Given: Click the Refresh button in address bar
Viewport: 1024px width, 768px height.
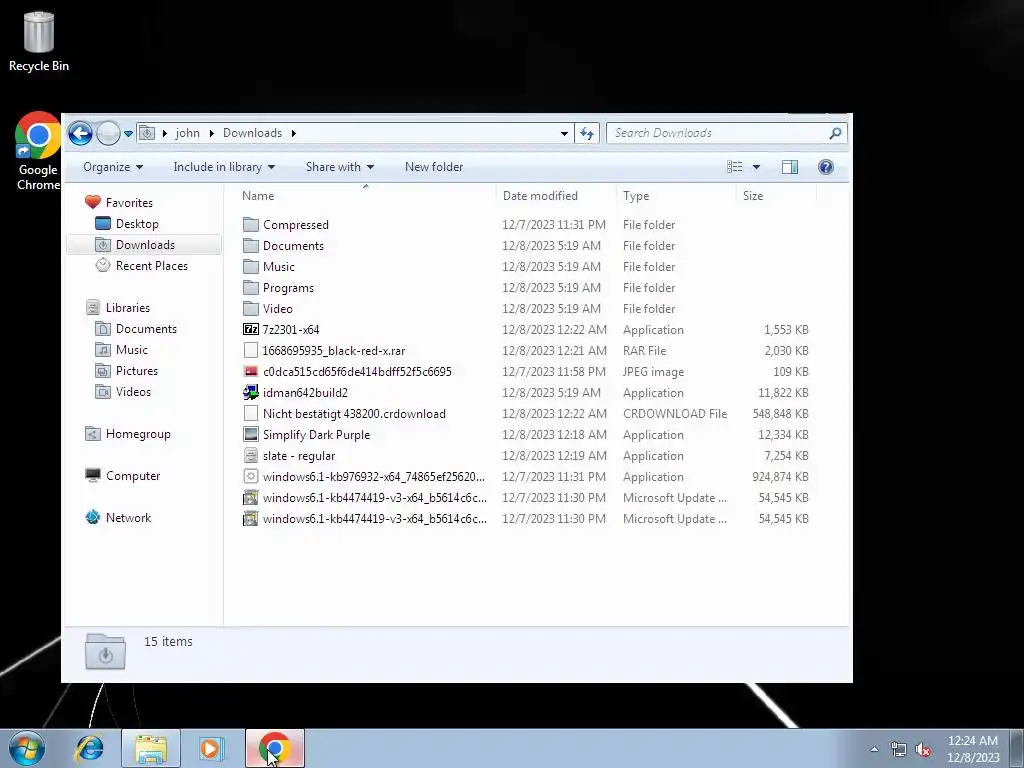Looking at the screenshot, I should point(586,133).
